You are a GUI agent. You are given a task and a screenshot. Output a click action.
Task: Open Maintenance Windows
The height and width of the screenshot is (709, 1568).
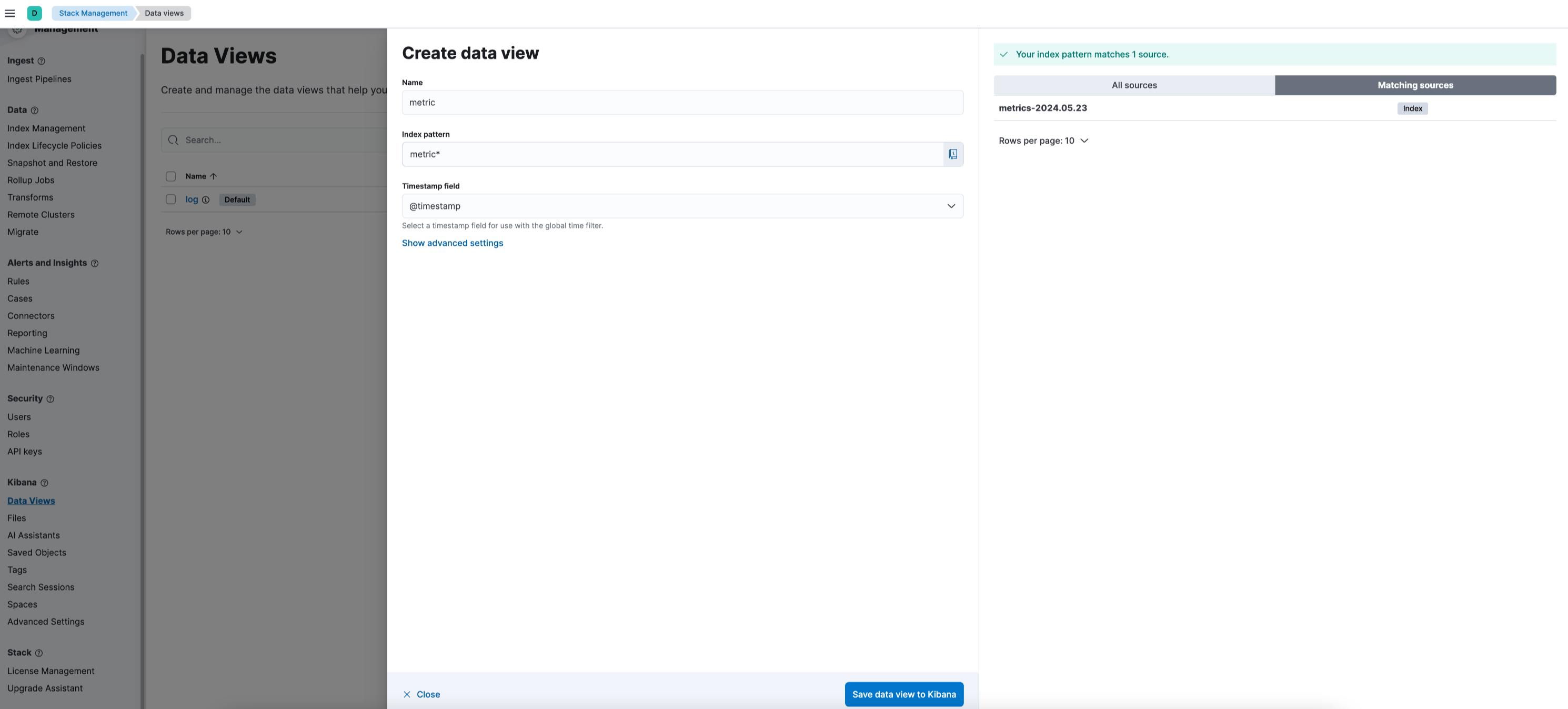tap(53, 368)
